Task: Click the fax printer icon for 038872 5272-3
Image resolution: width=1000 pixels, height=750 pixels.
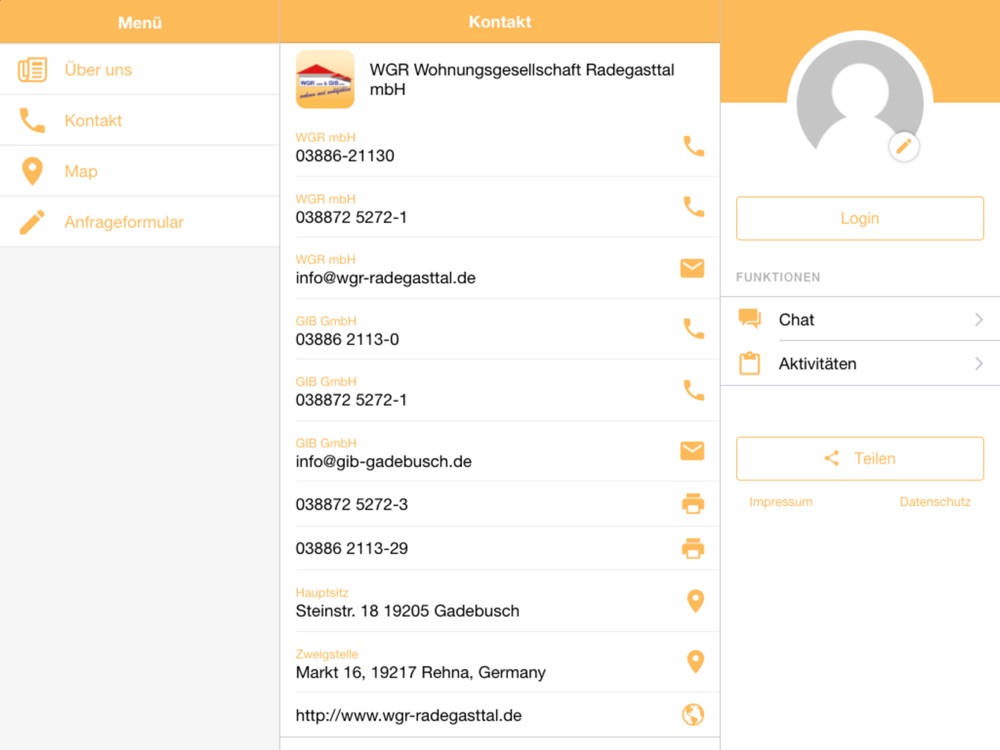Action: pyautogui.click(x=693, y=504)
